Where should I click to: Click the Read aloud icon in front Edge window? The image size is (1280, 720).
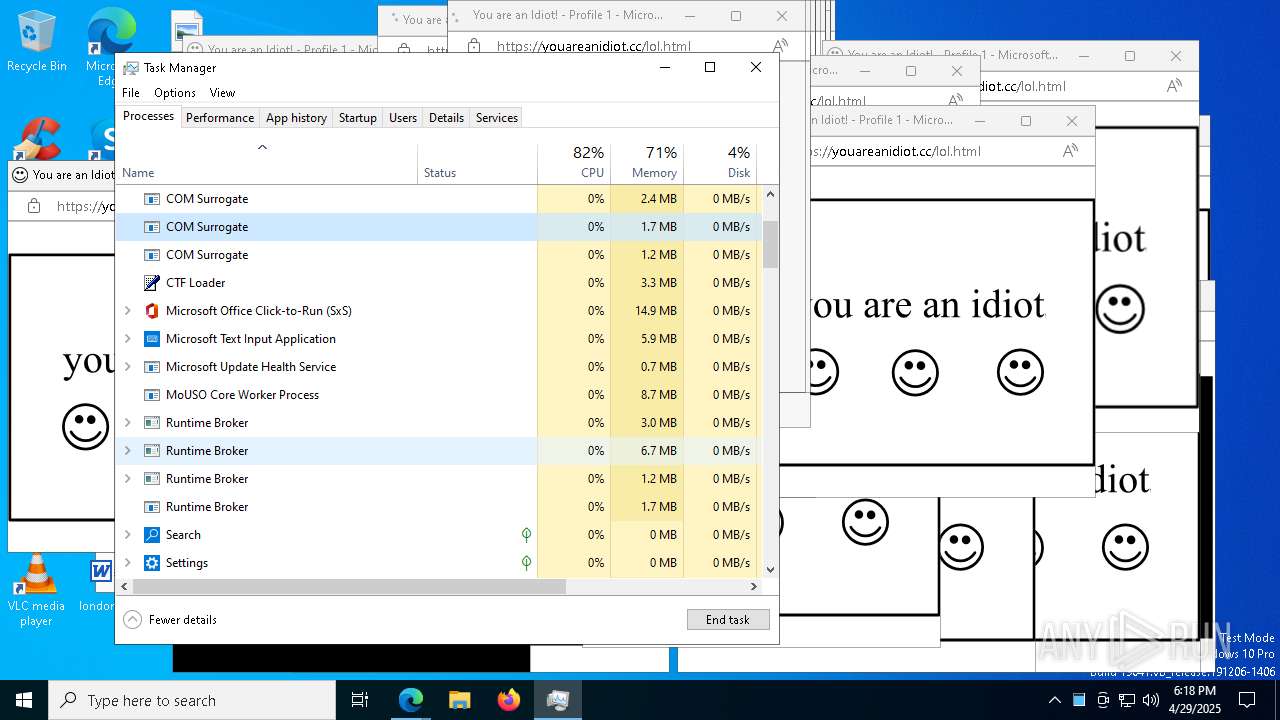(x=1070, y=151)
